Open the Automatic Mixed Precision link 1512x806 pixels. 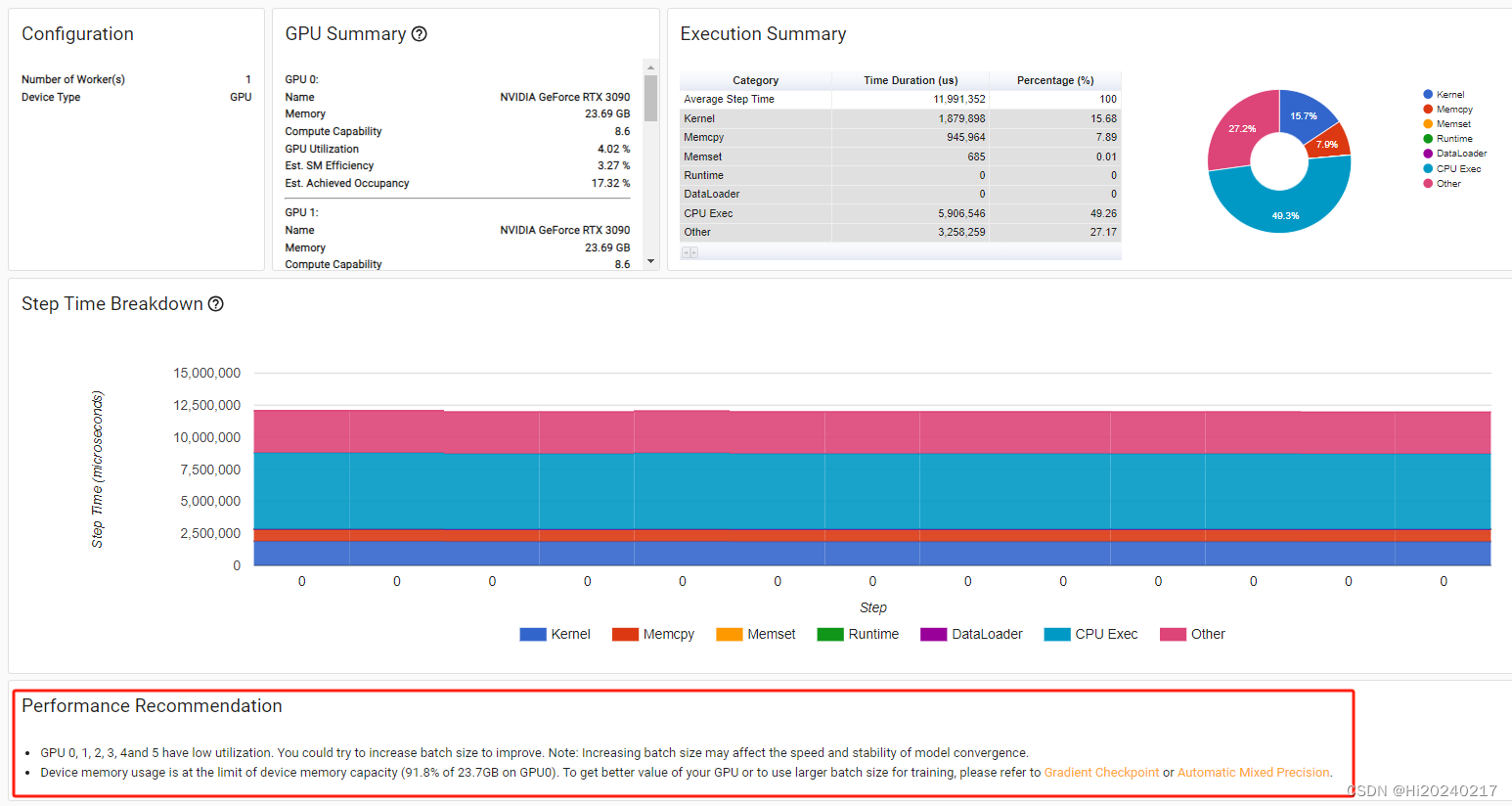(1254, 773)
